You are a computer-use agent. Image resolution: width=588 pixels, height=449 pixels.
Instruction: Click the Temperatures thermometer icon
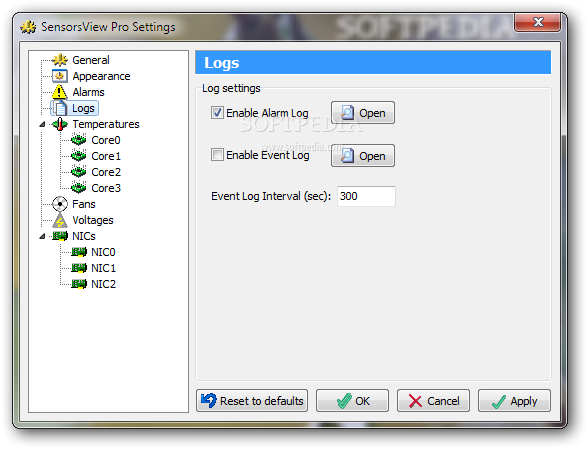(60, 124)
